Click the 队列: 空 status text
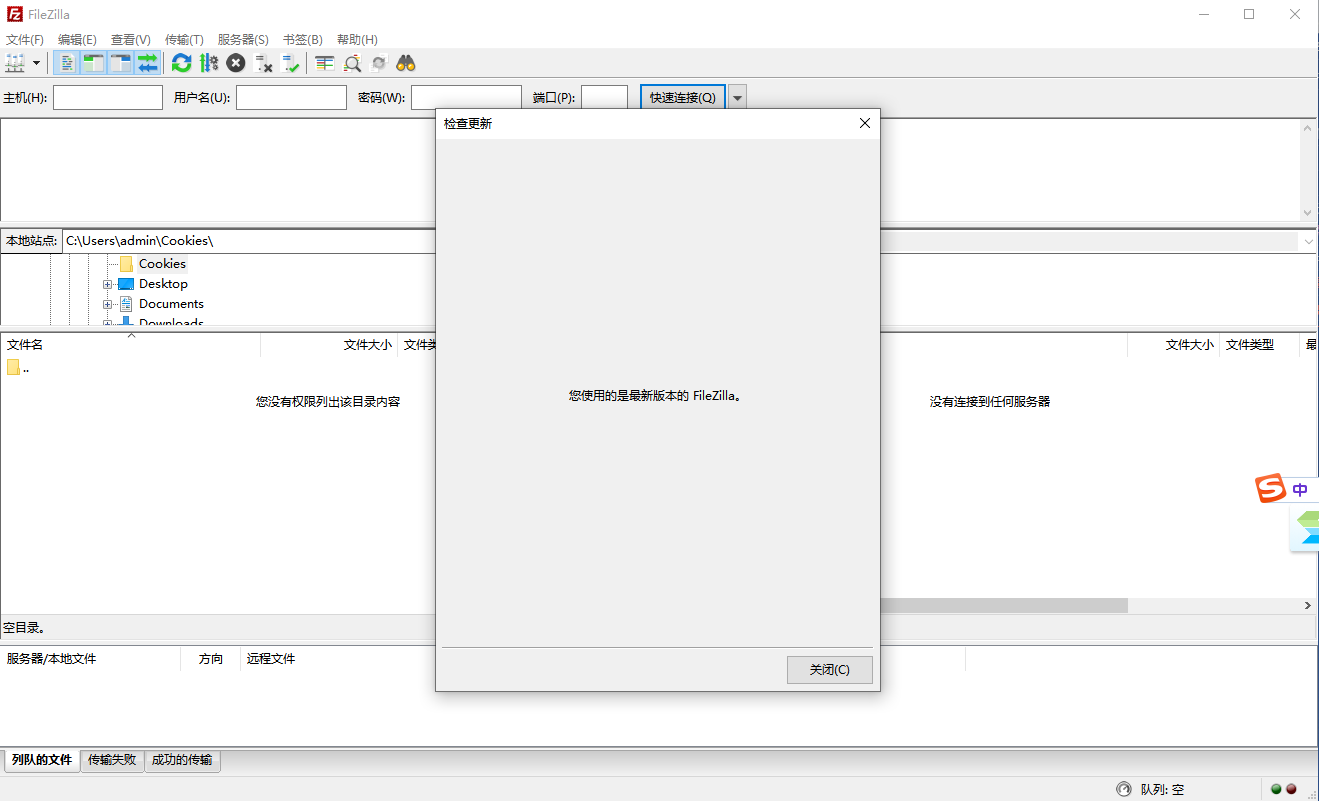The height and width of the screenshot is (801, 1319). pos(1162,789)
